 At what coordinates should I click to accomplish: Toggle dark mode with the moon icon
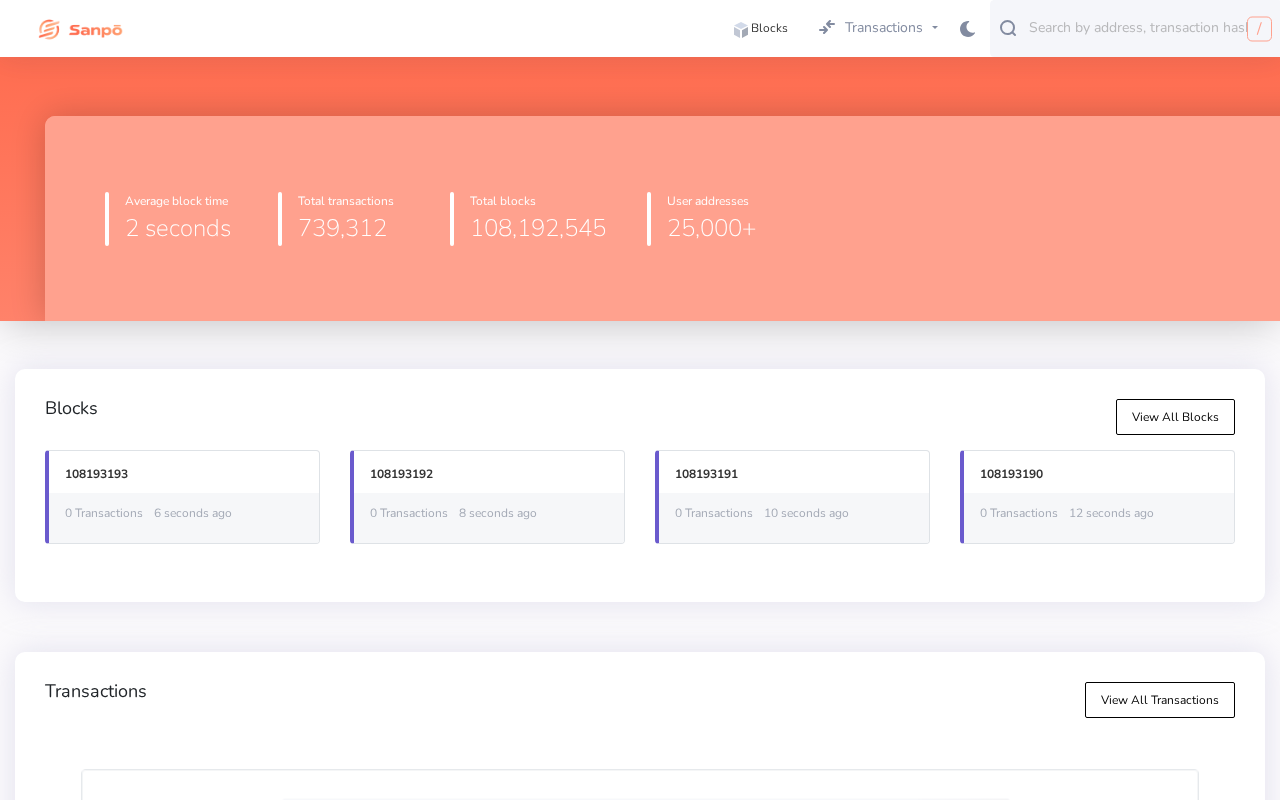pos(967,29)
